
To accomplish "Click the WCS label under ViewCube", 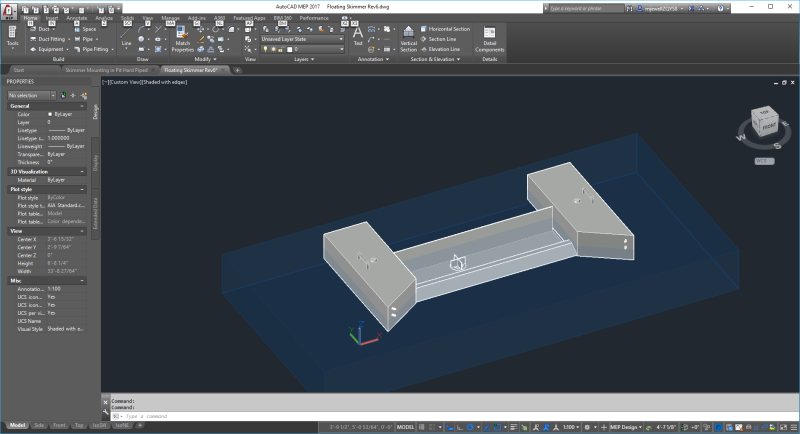I will click(764, 161).
